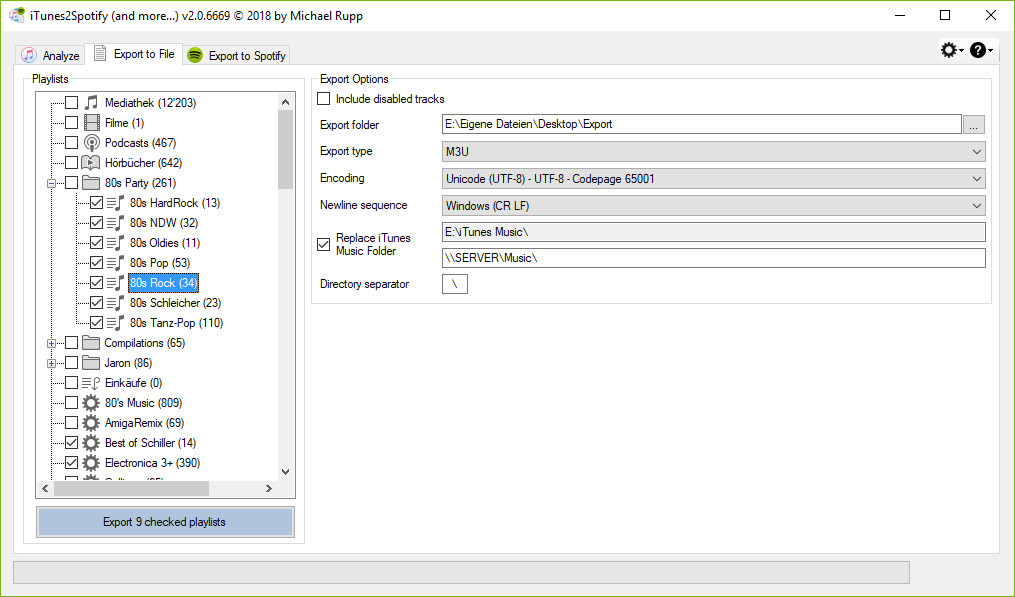Click the music note icon next to Mediathek

pyautogui.click(x=91, y=102)
